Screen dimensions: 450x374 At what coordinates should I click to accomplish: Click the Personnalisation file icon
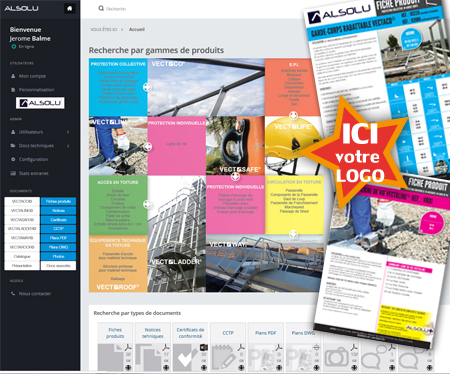(x=13, y=90)
